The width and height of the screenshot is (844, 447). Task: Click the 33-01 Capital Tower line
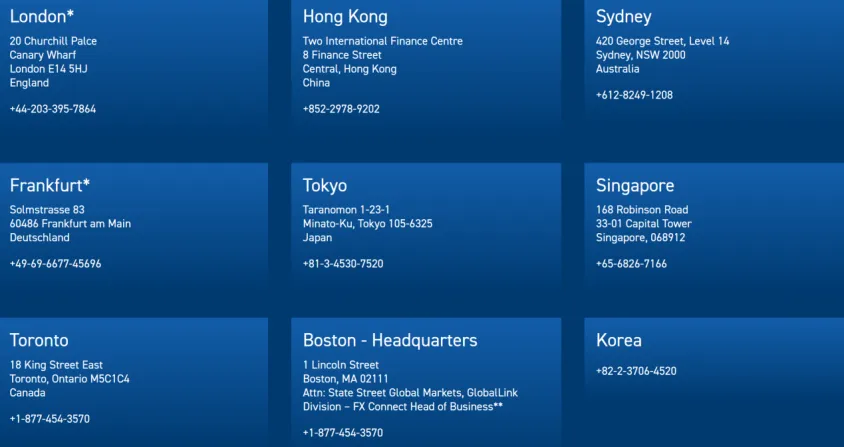tap(644, 224)
